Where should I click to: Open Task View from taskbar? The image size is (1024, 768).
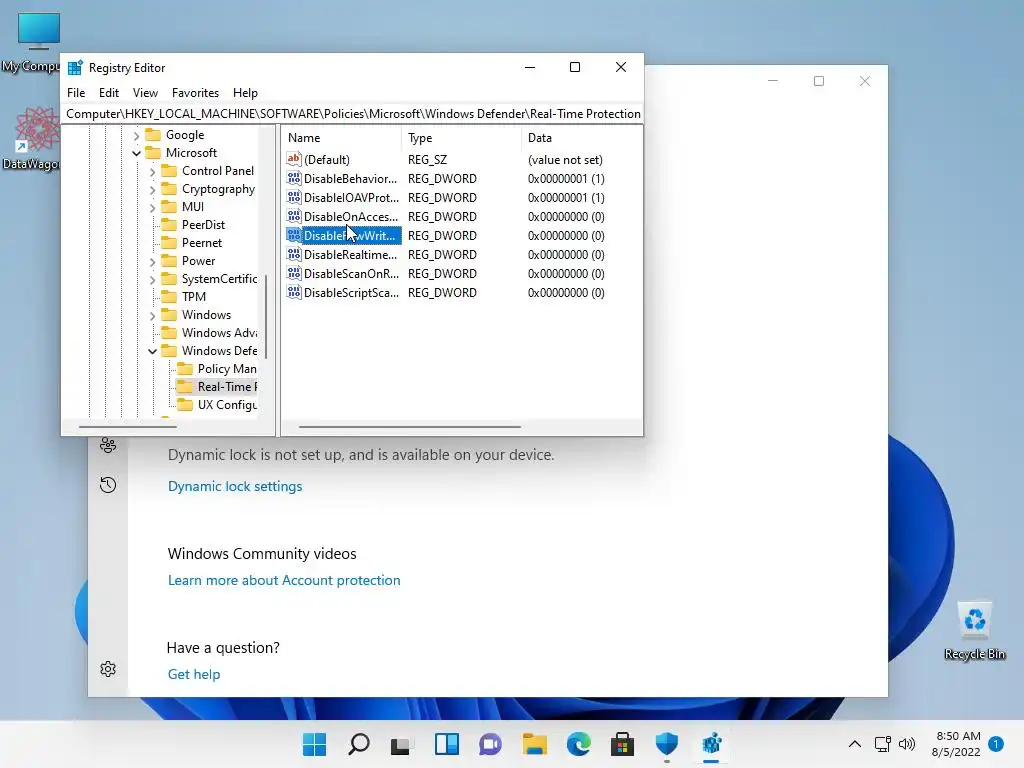[x=401, y=744]
